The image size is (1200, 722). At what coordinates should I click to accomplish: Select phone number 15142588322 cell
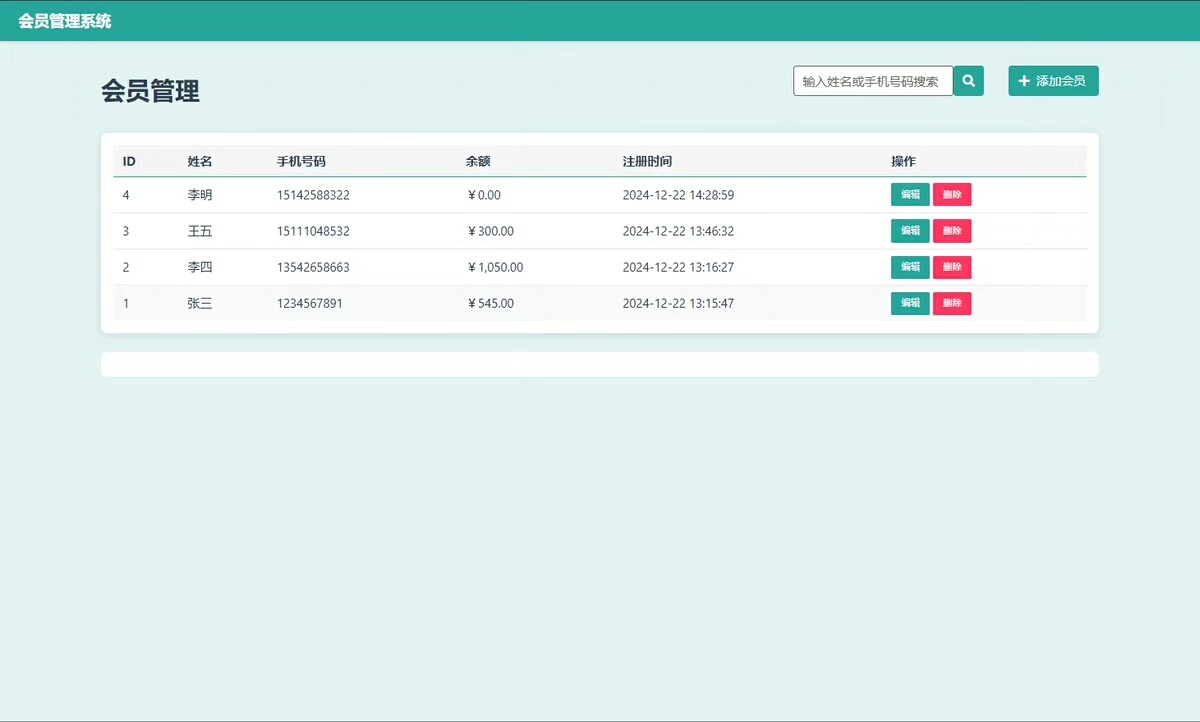313,195
